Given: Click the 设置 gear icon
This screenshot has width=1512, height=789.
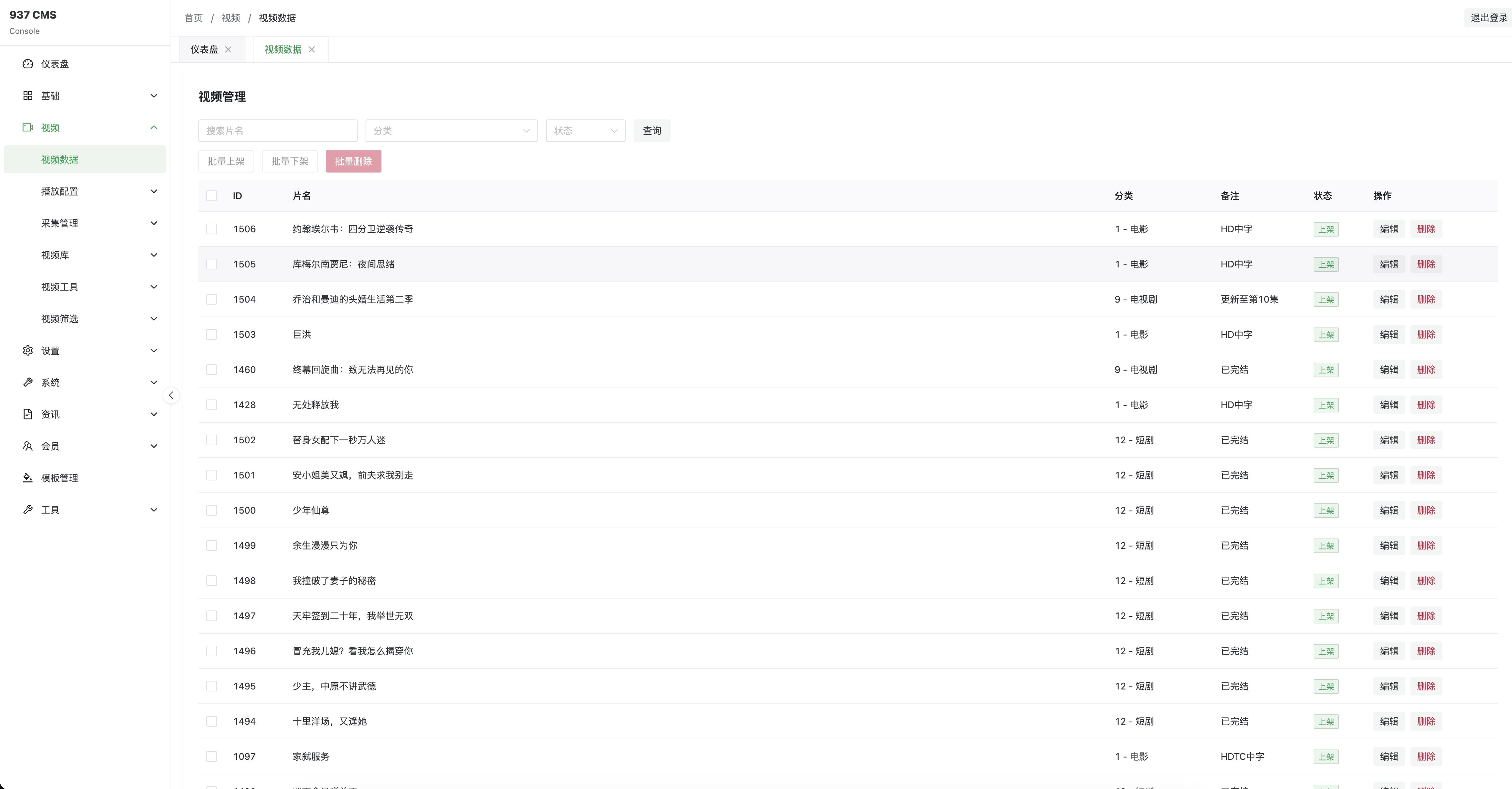Looking at the screenshot, I should (28, 350).
